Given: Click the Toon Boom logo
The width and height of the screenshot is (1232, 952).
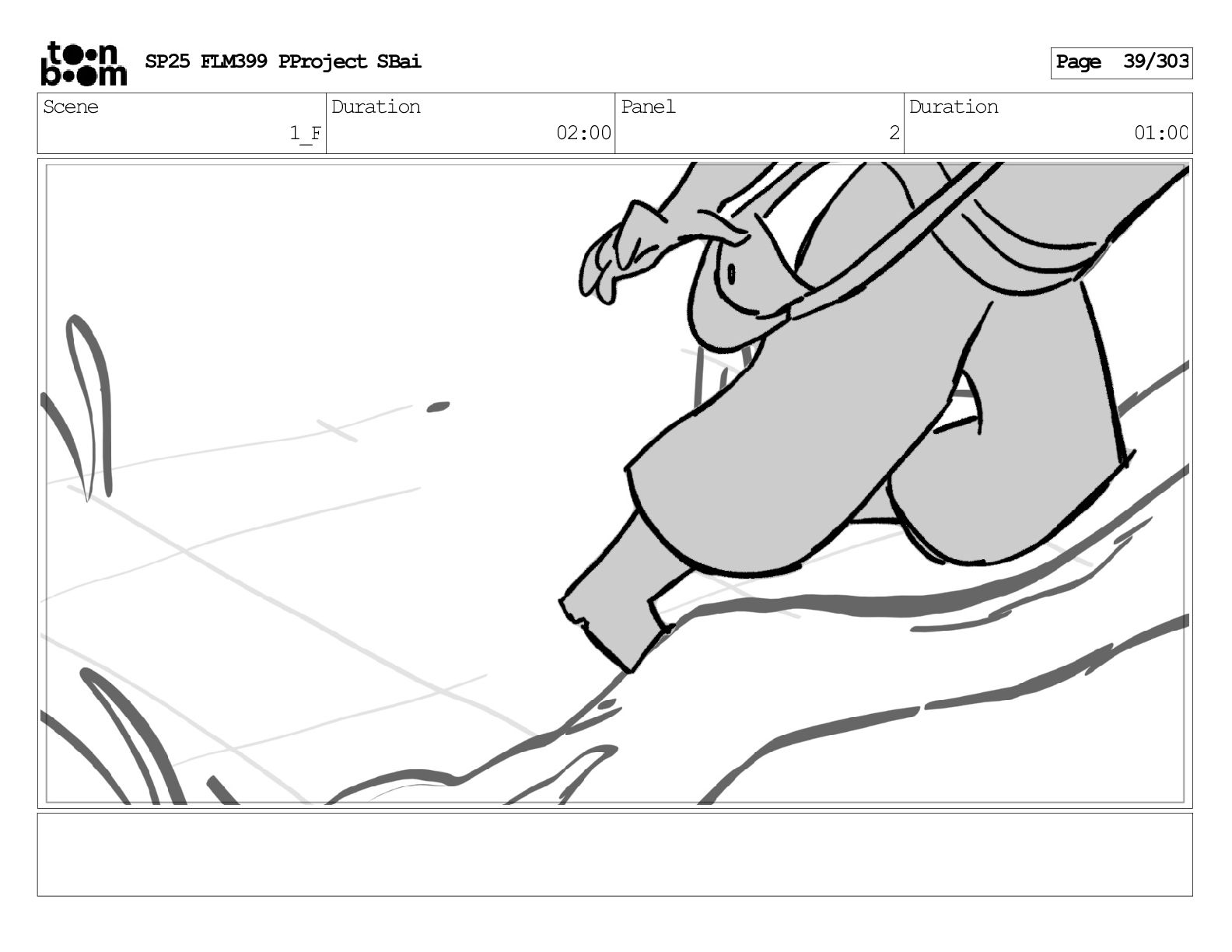Looking at the screenshot, I should point(83,63).
